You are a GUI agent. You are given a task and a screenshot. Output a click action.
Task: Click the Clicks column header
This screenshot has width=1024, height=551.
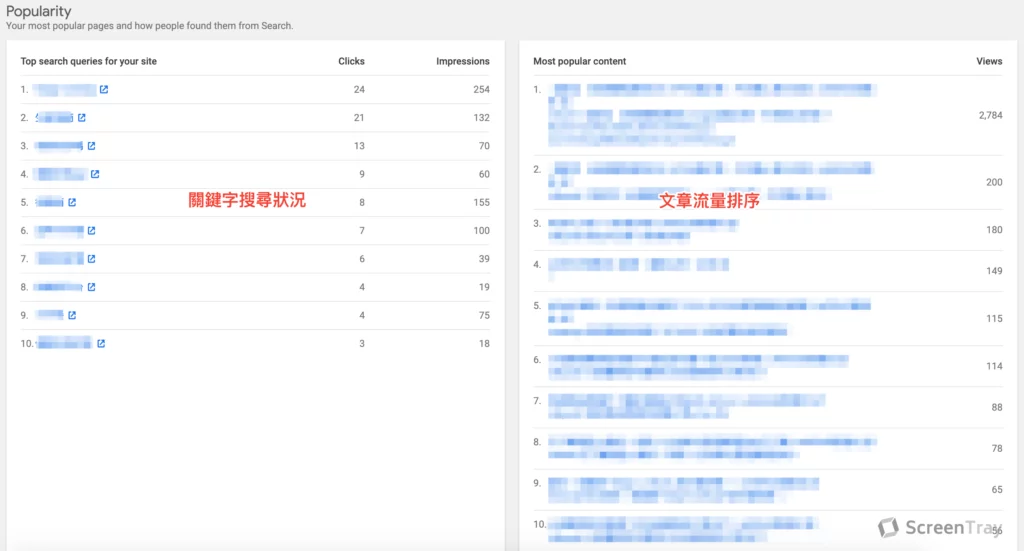351,61
